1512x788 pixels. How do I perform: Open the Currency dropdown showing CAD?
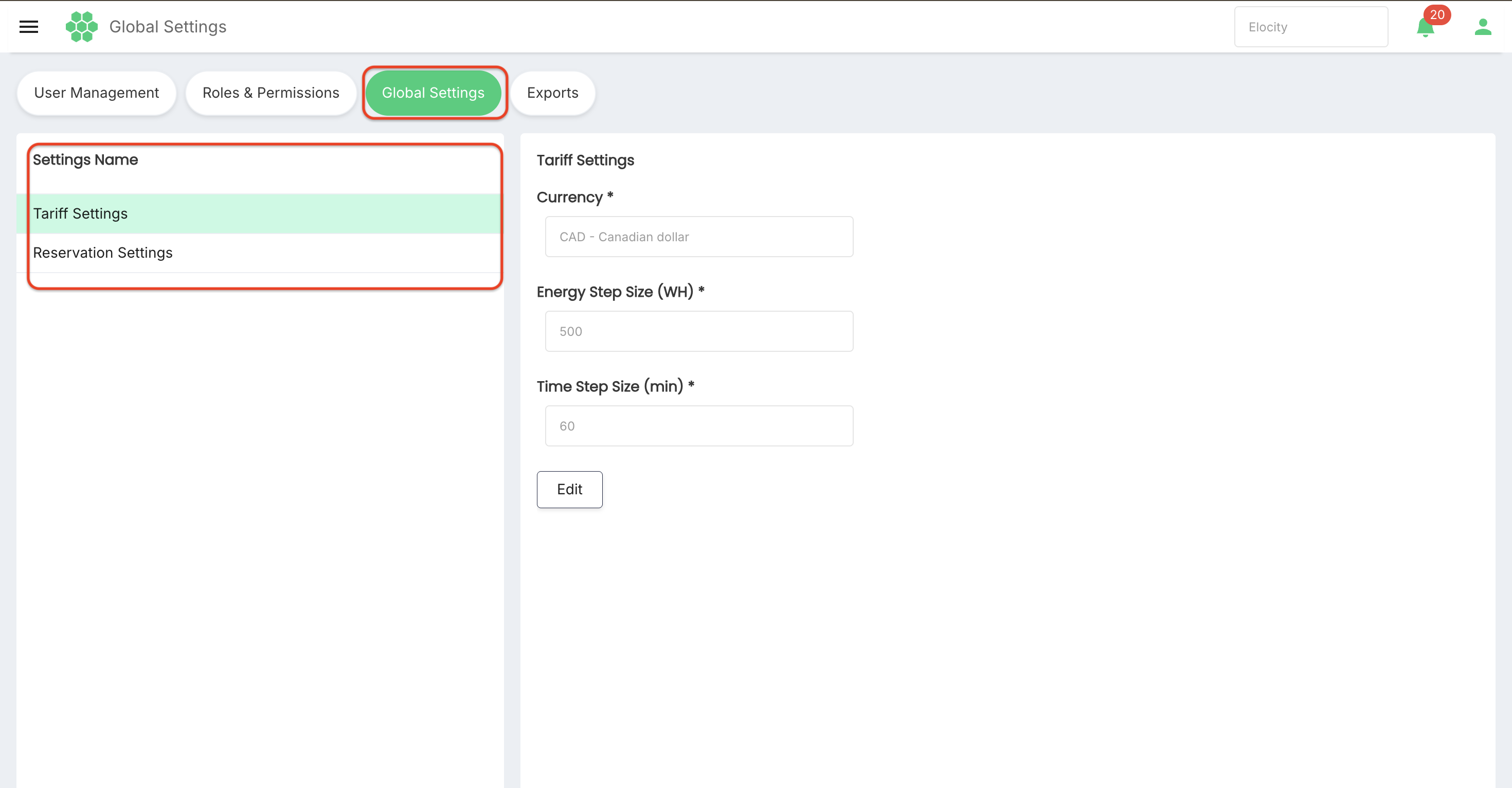(x=698, y=237)
